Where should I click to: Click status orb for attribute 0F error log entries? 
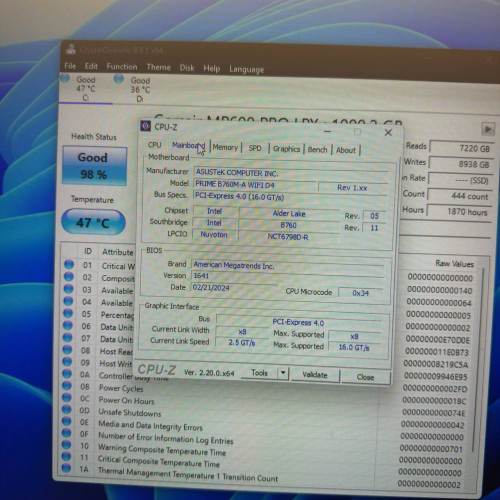[66, 433]
